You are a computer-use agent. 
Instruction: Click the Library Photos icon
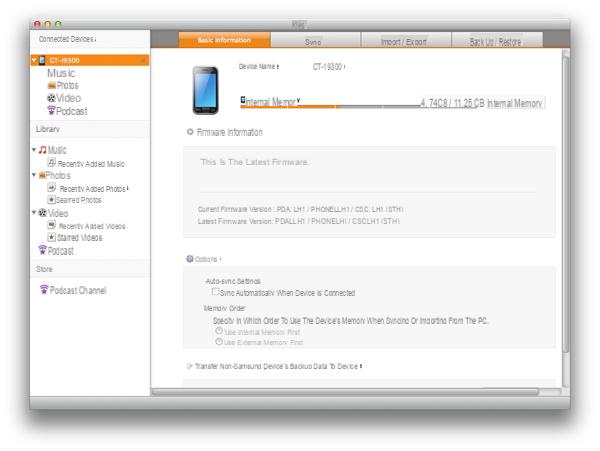pos(42,175)
